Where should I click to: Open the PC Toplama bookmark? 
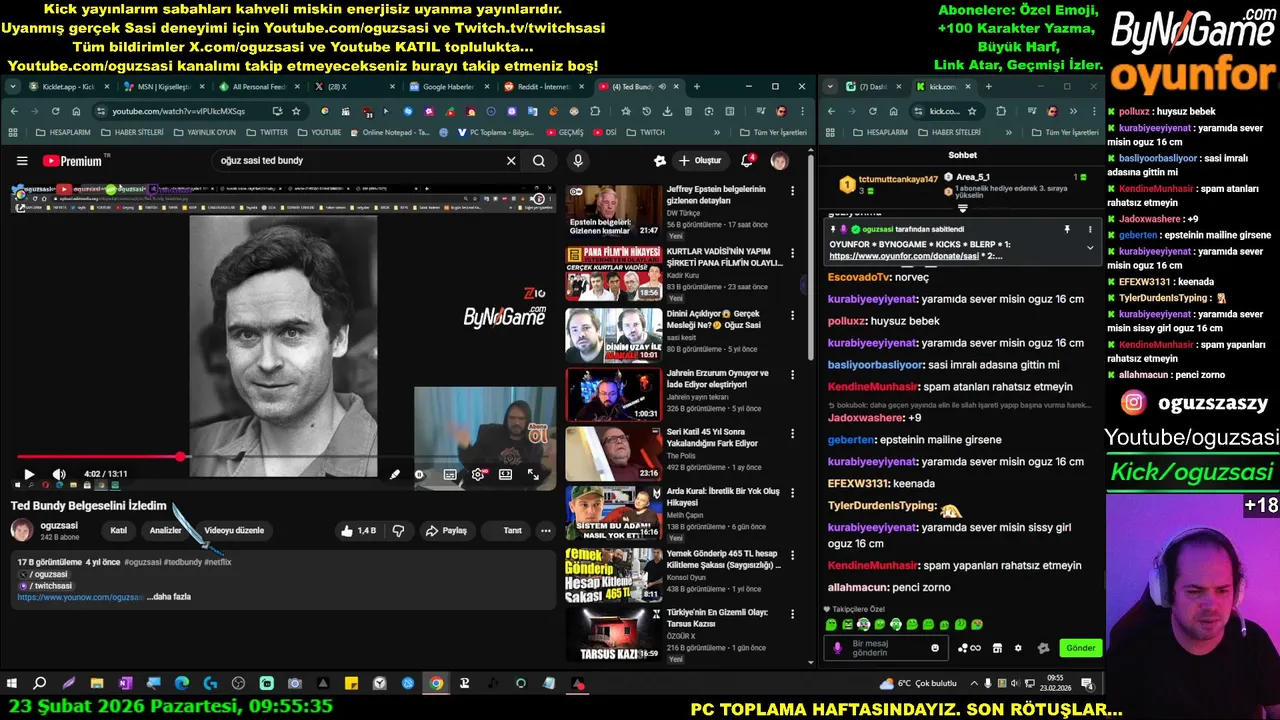pyautogui.click(x=496, y=132)
